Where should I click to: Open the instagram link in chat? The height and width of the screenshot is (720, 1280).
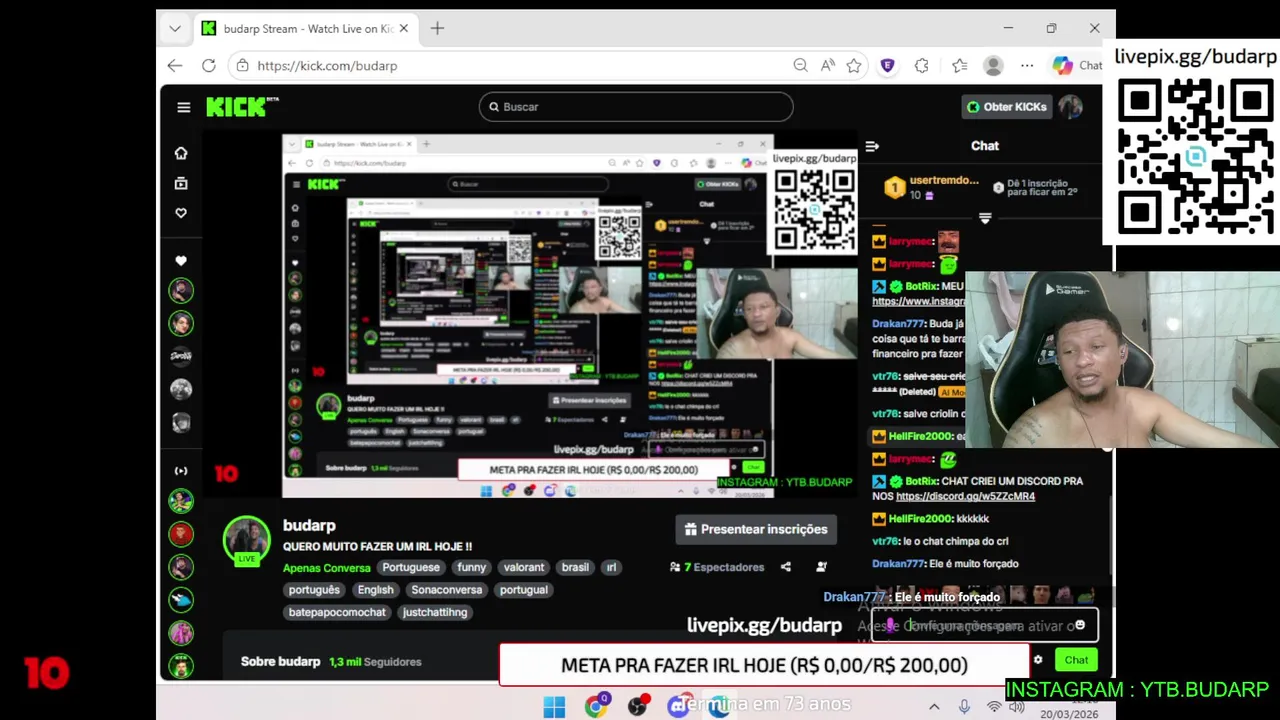tap(918, 301)
